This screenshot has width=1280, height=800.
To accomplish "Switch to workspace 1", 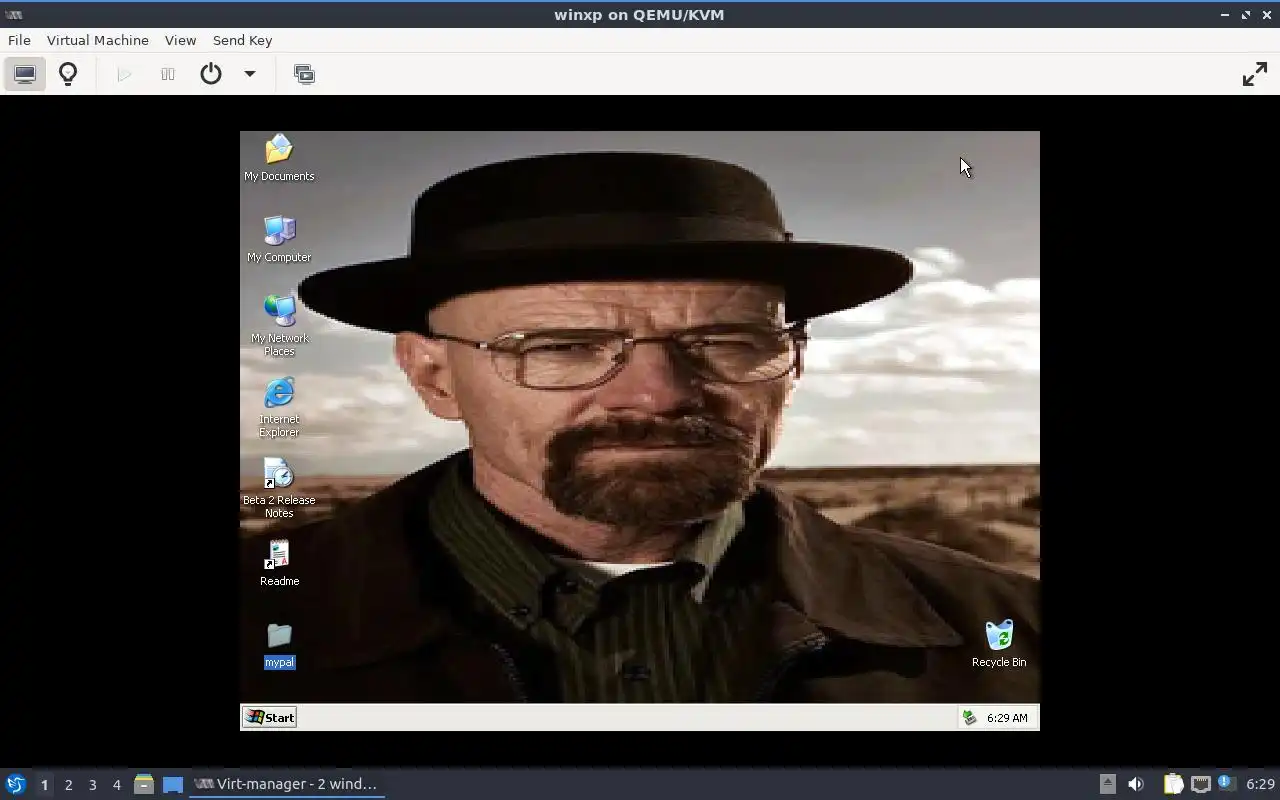I will 44,785.
